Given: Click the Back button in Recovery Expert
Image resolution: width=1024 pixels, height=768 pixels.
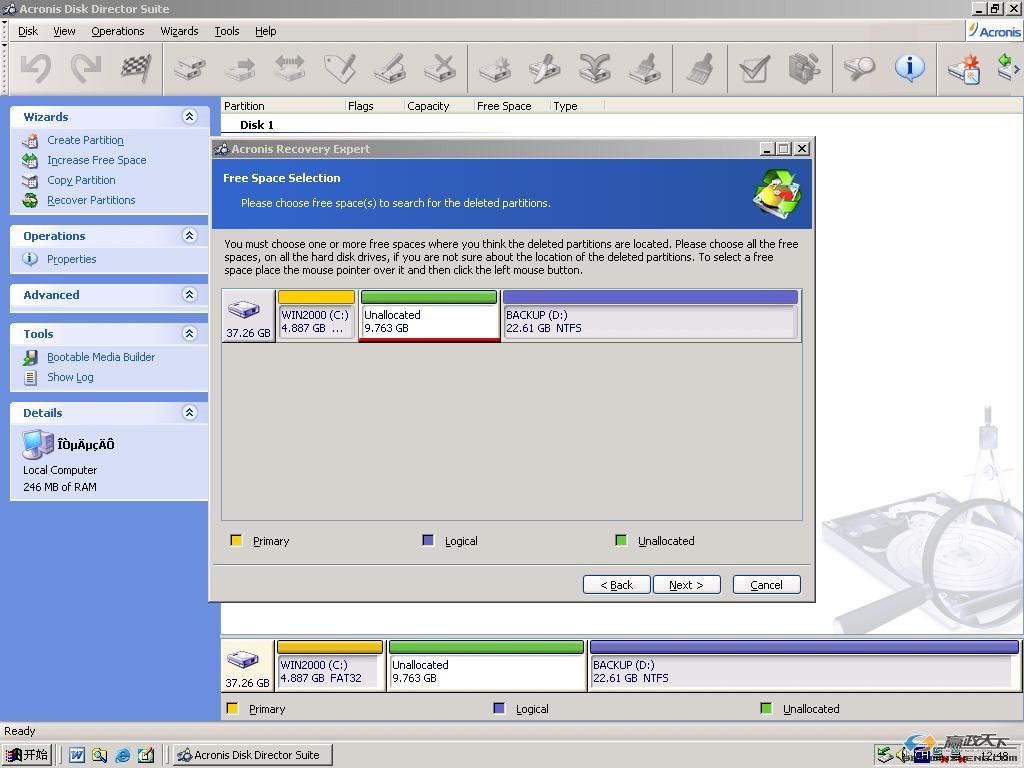Looking at the screenshot, I should pos(616,584).
